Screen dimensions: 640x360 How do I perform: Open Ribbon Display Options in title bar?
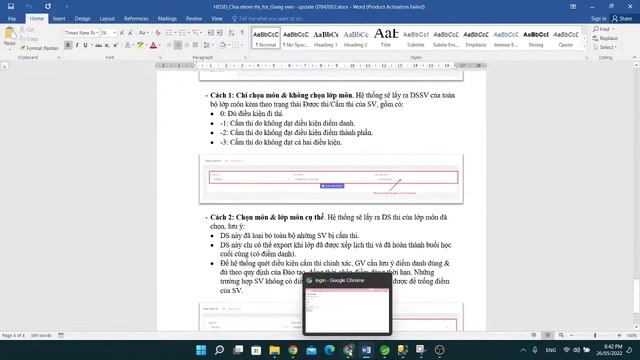point(573,7)
